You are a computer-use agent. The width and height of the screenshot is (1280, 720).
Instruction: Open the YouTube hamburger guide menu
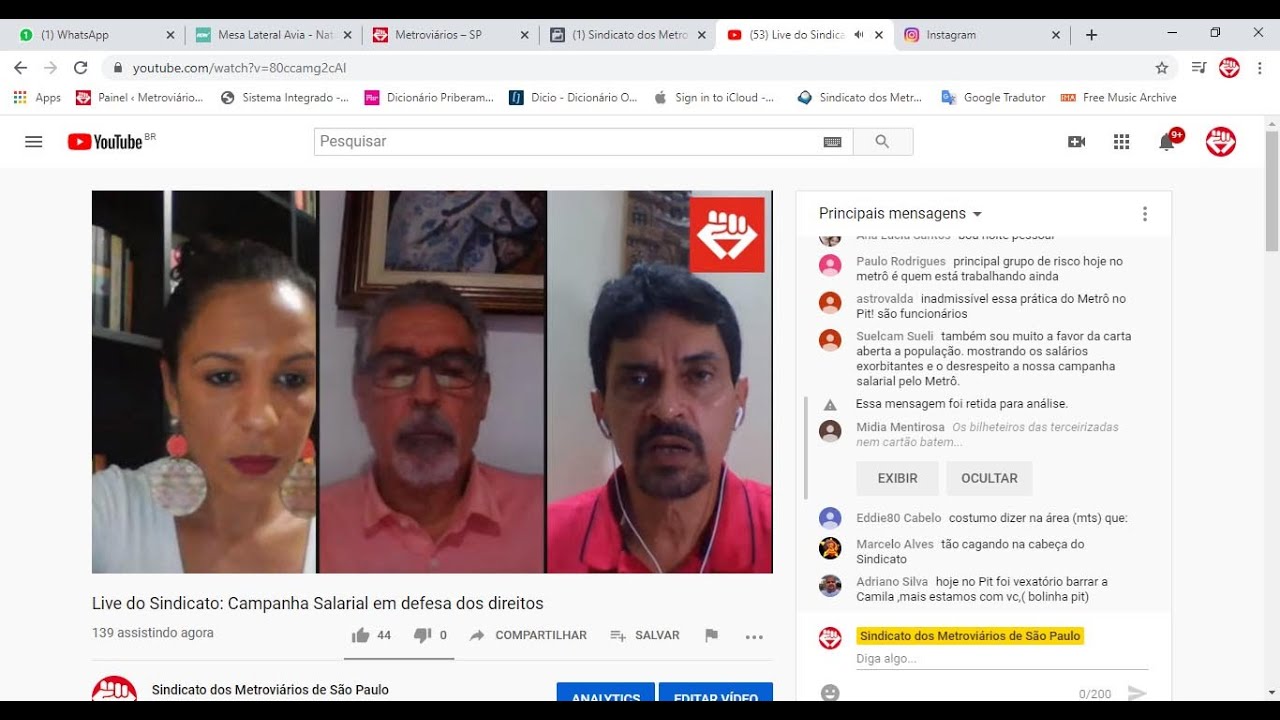pyautogui.click(x=34, y=142)
